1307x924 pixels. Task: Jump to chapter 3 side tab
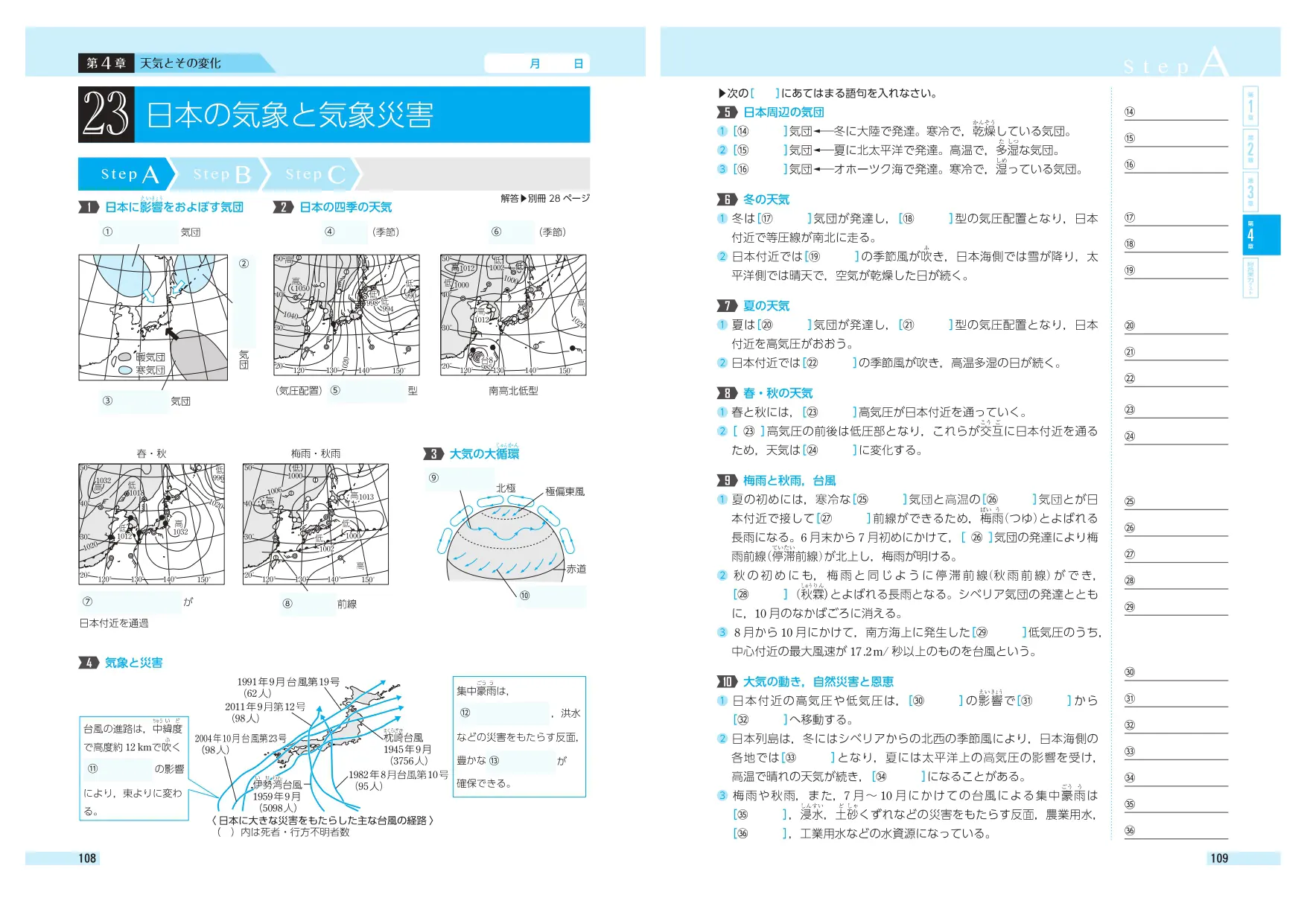(1250, 192)
